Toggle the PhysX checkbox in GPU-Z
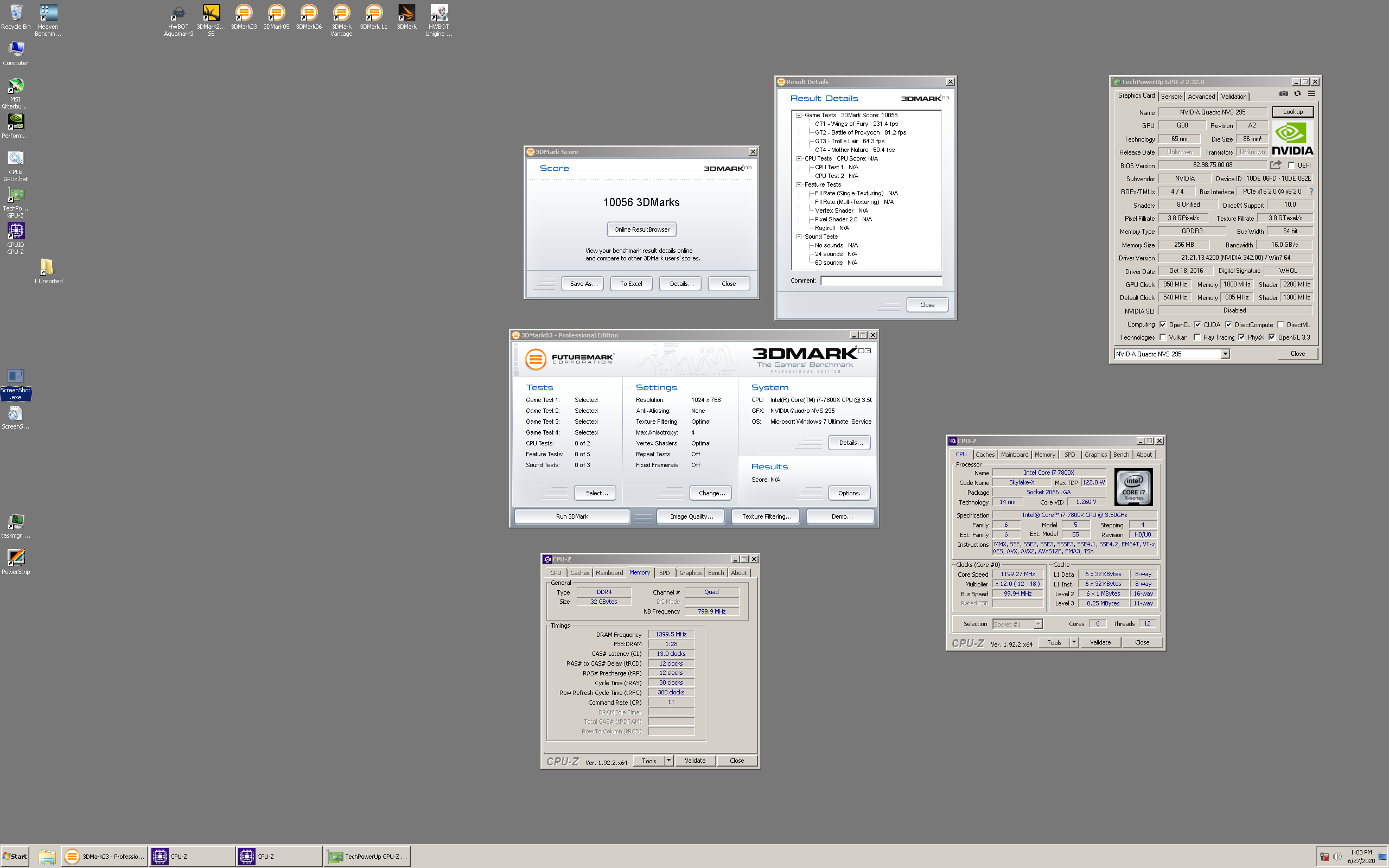This screenshot has width=1389, height=868. (1241, 337)
